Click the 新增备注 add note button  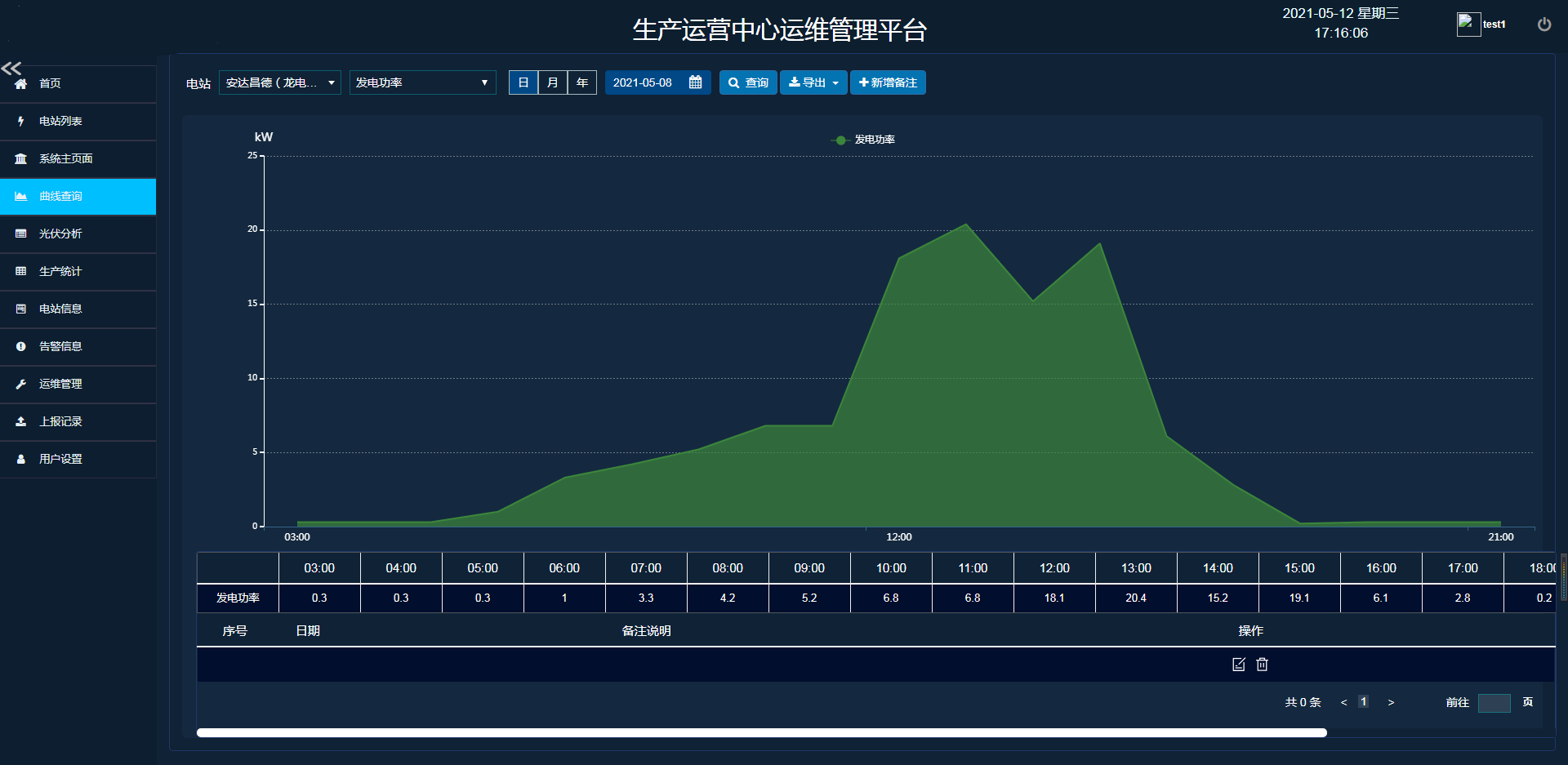tap(888, 82)
